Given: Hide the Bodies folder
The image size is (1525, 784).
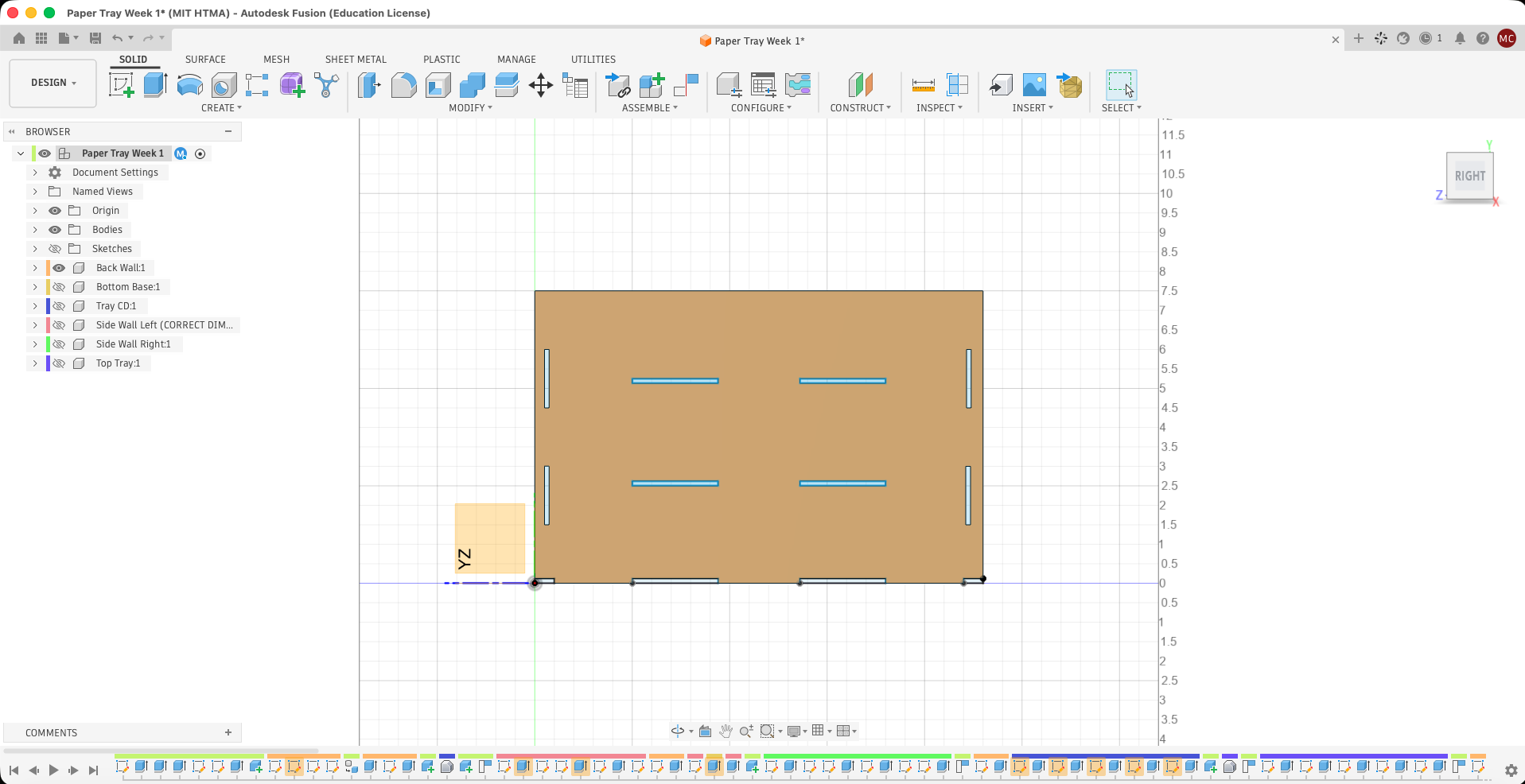Looking at the screenshot, I should [55, 230].
